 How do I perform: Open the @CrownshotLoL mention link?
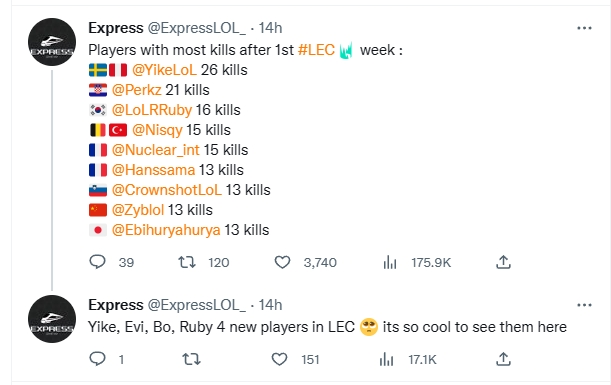coord(166,190)
